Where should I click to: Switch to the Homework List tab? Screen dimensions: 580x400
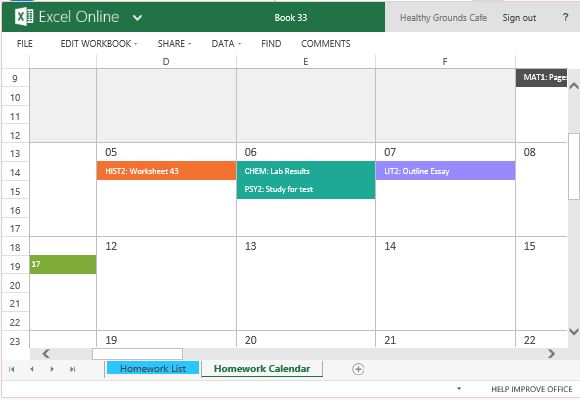[x=153, y=369]
